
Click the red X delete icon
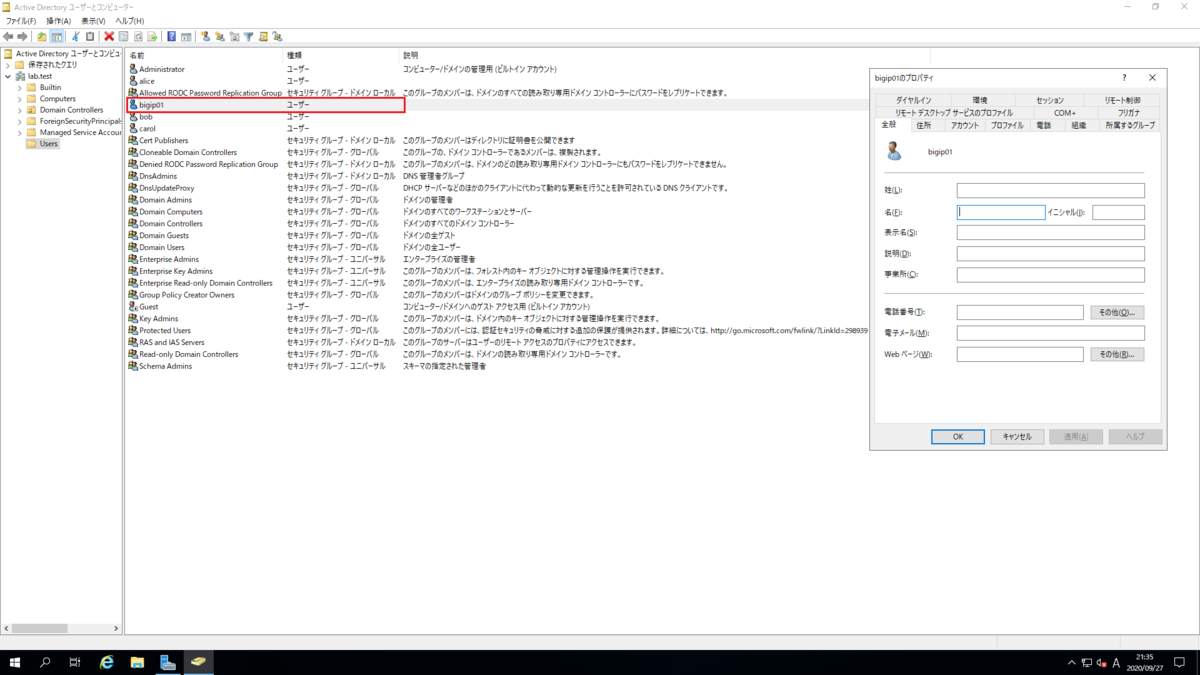click(109, 37)
